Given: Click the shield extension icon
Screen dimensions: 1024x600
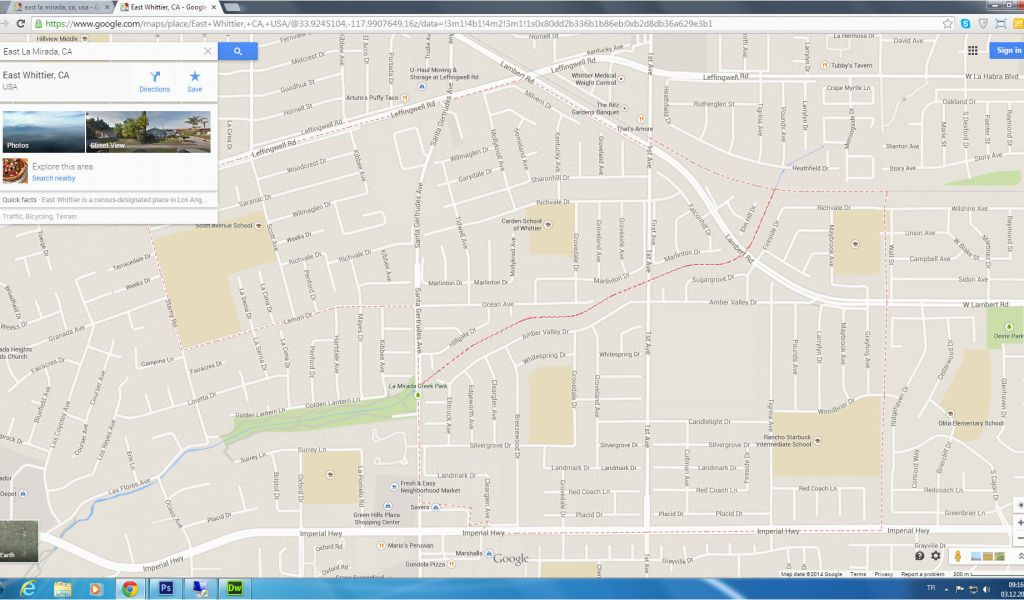Looking at the screenshot, I should (983, 24).
